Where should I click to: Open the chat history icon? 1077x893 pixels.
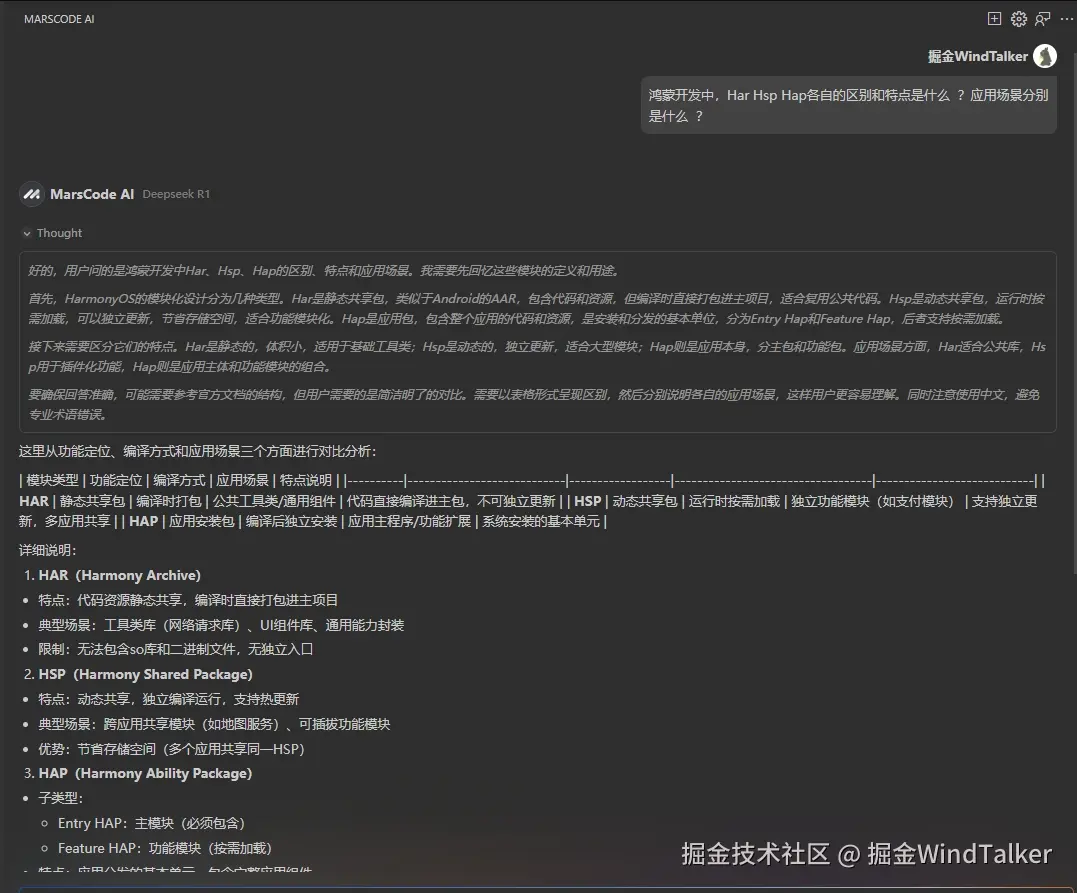point(1043,19)
